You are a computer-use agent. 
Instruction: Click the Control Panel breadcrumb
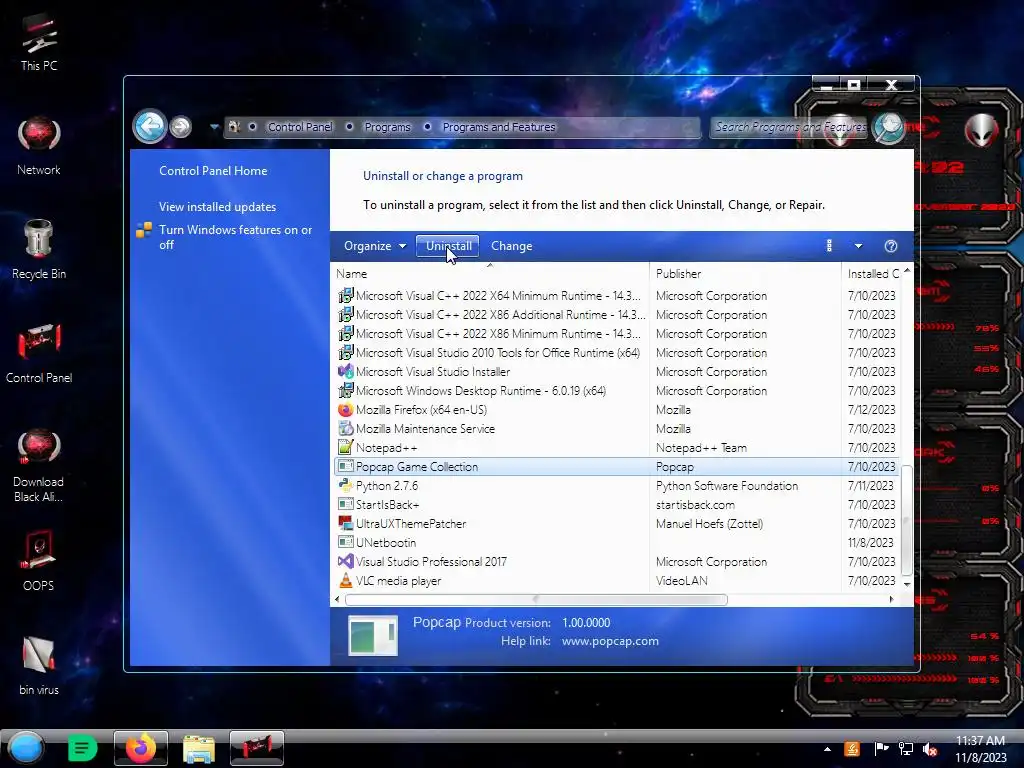300,127
